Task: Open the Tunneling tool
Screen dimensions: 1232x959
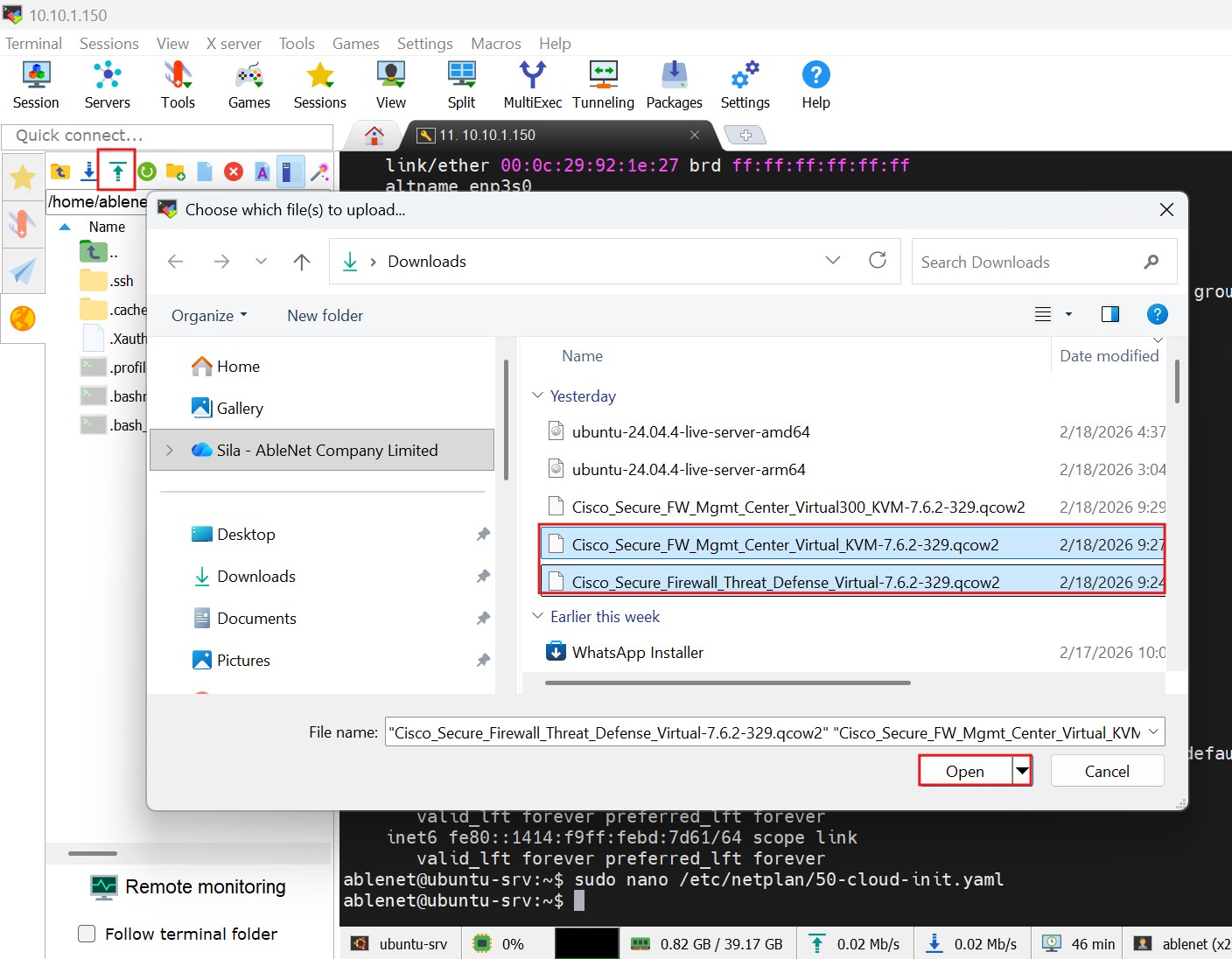Action: pyautogui.click(x=603, y=85)
